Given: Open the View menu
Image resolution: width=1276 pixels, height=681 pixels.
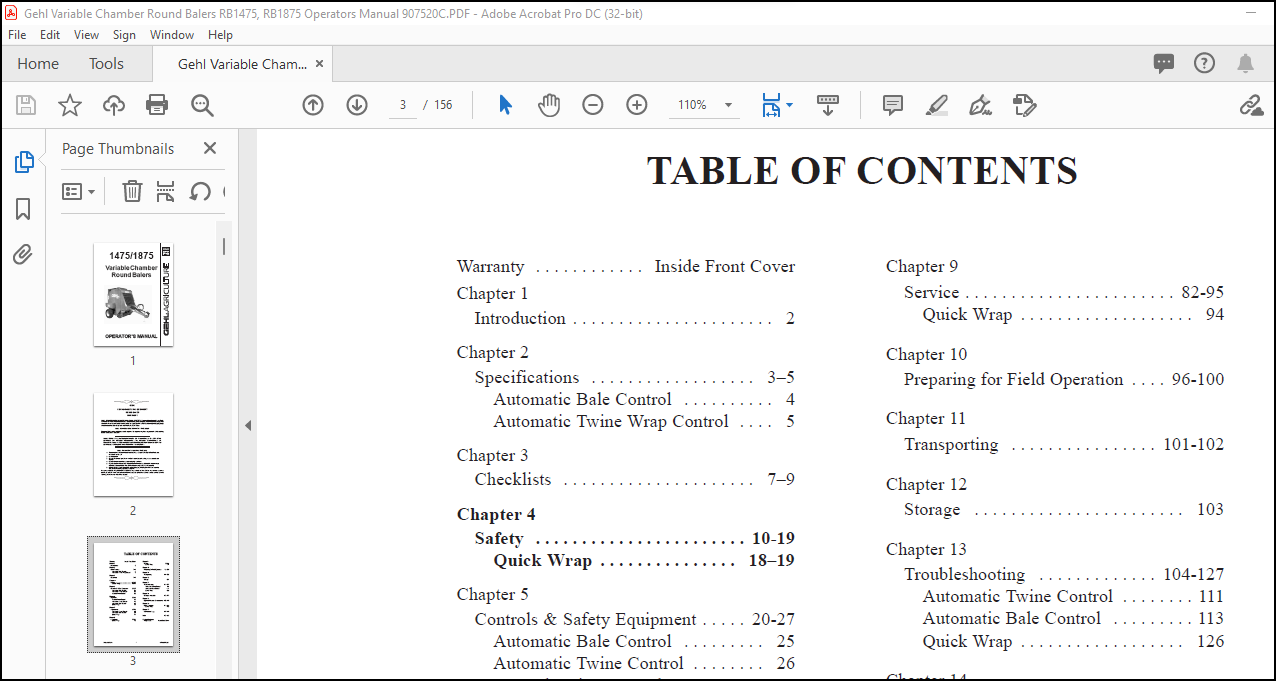Looking at the screenshot, I should click(87, 34).
